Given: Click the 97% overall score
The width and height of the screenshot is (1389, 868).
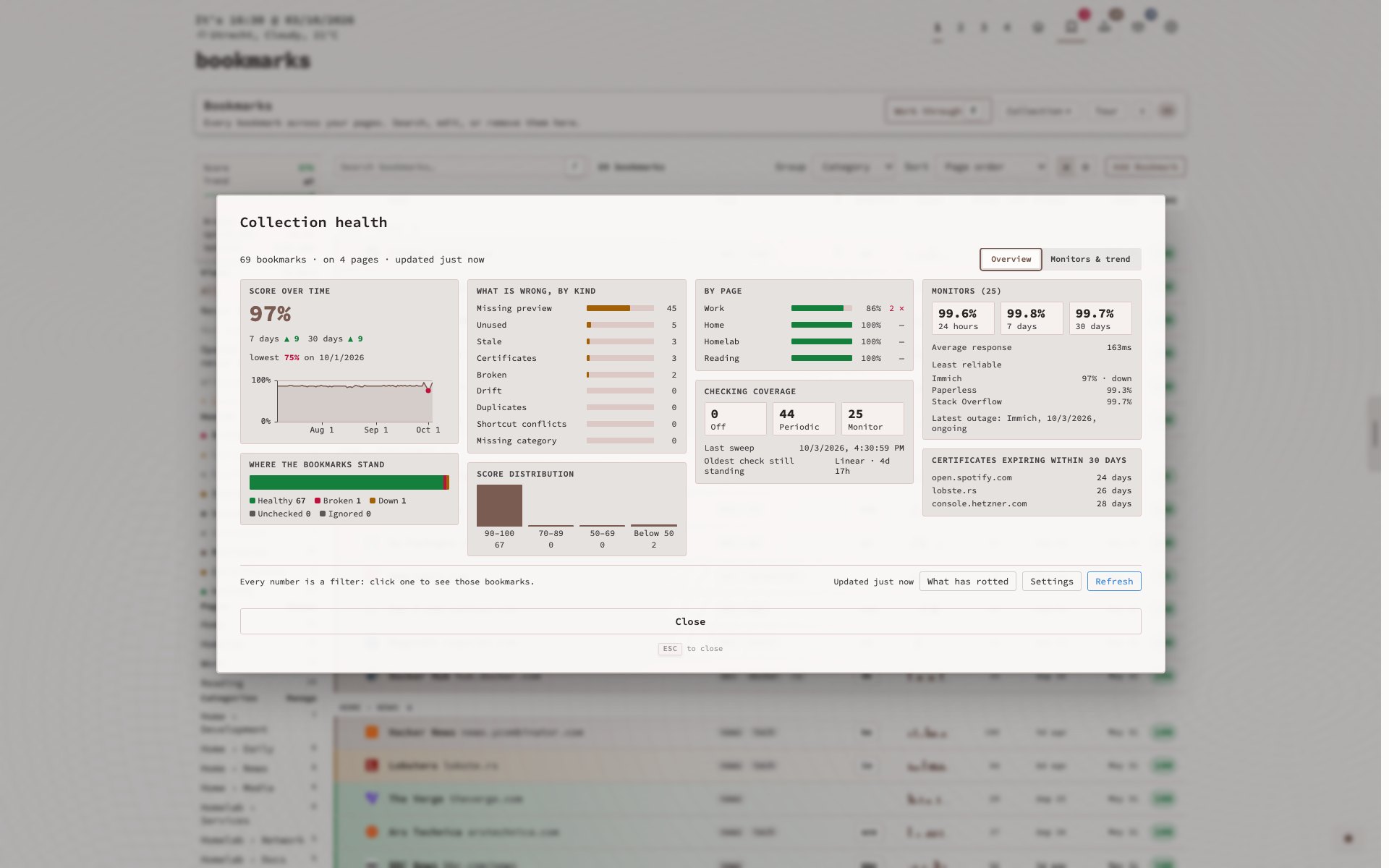Looking at the screenshot, I should (270, 314).
